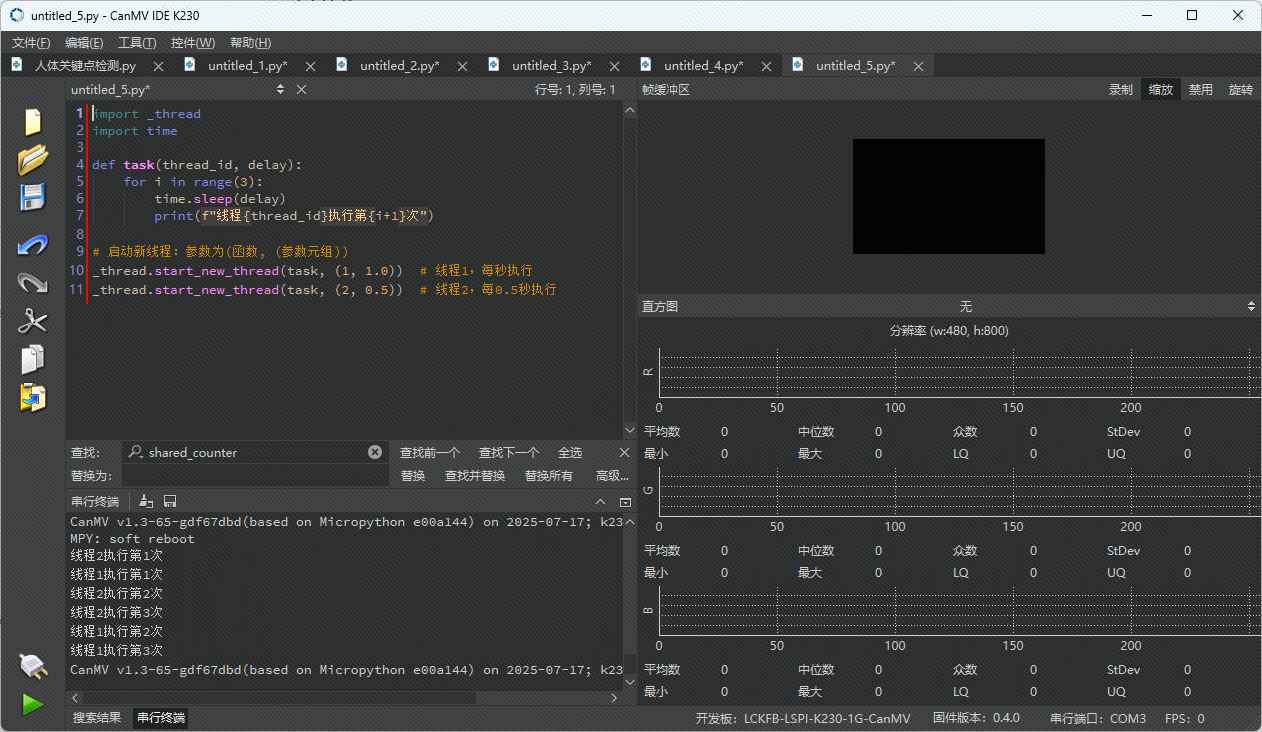Click the Cut scissors icon
Viewport: 1262px width, 732px height.
pyautogui.click(x=33, y=321)
